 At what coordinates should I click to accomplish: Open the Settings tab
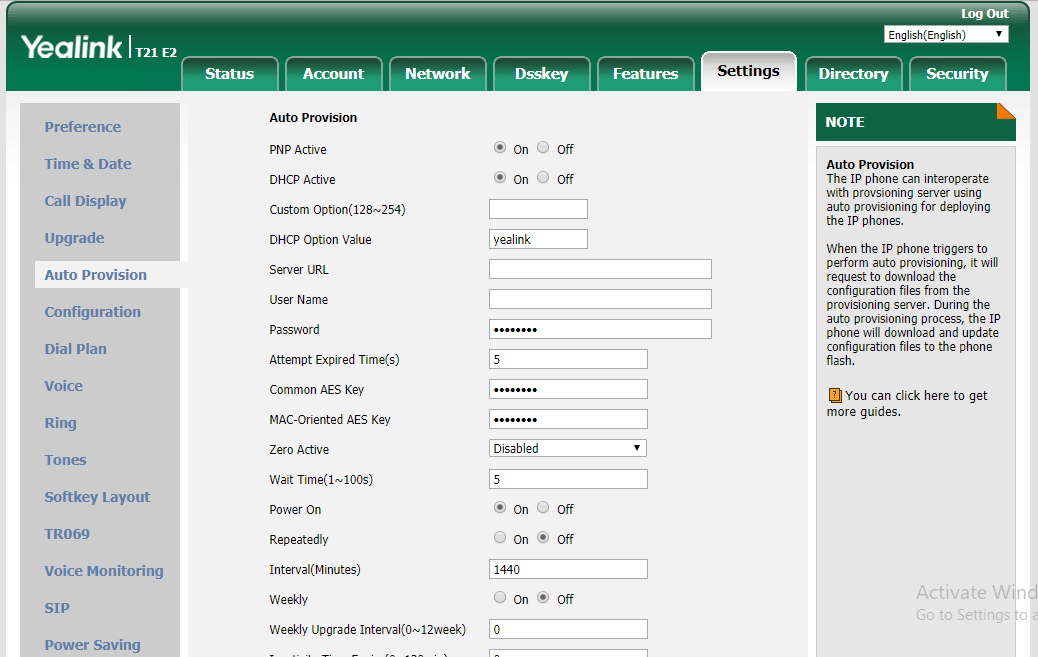749,71
